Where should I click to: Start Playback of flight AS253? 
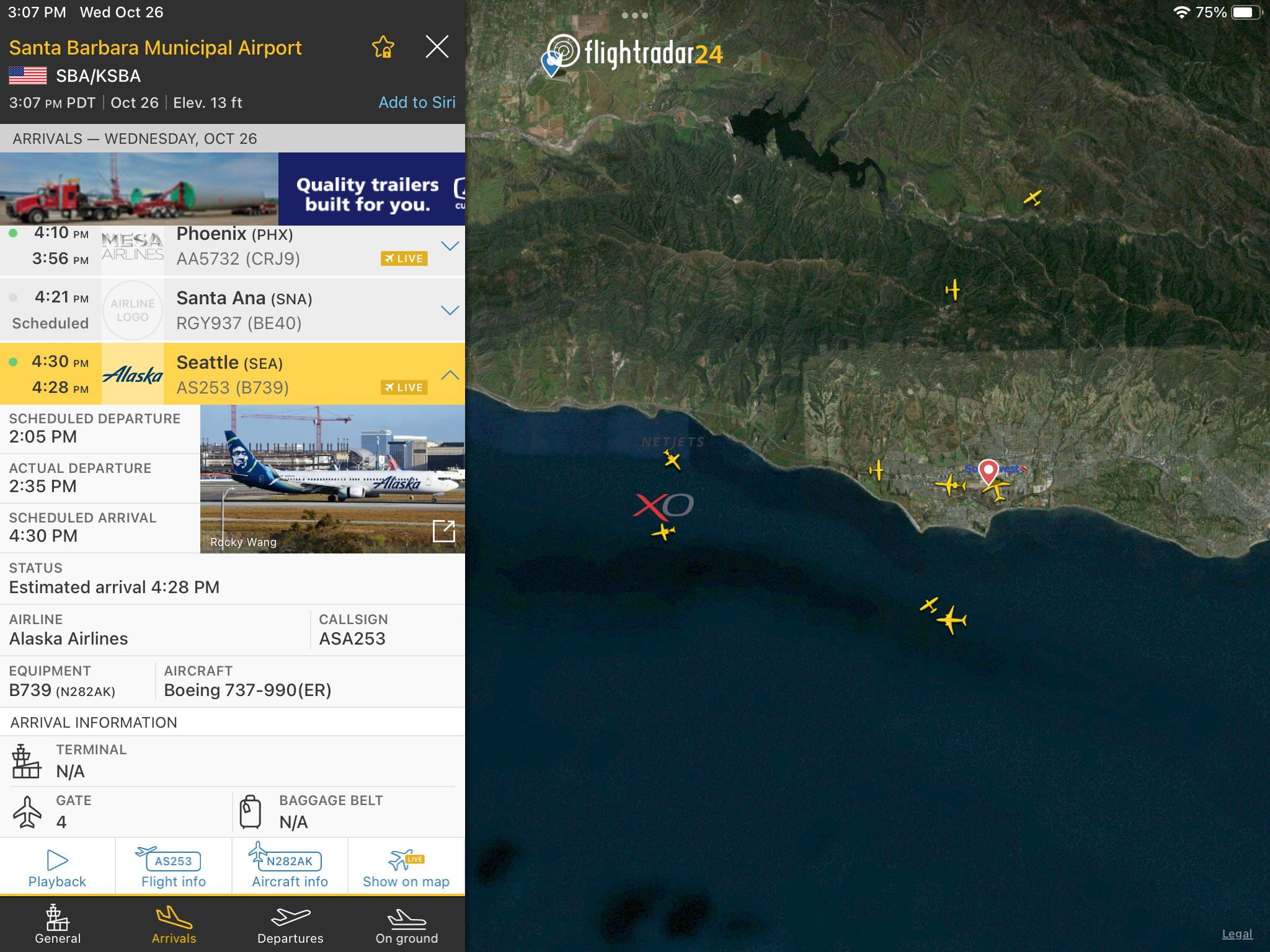[57, 867]
